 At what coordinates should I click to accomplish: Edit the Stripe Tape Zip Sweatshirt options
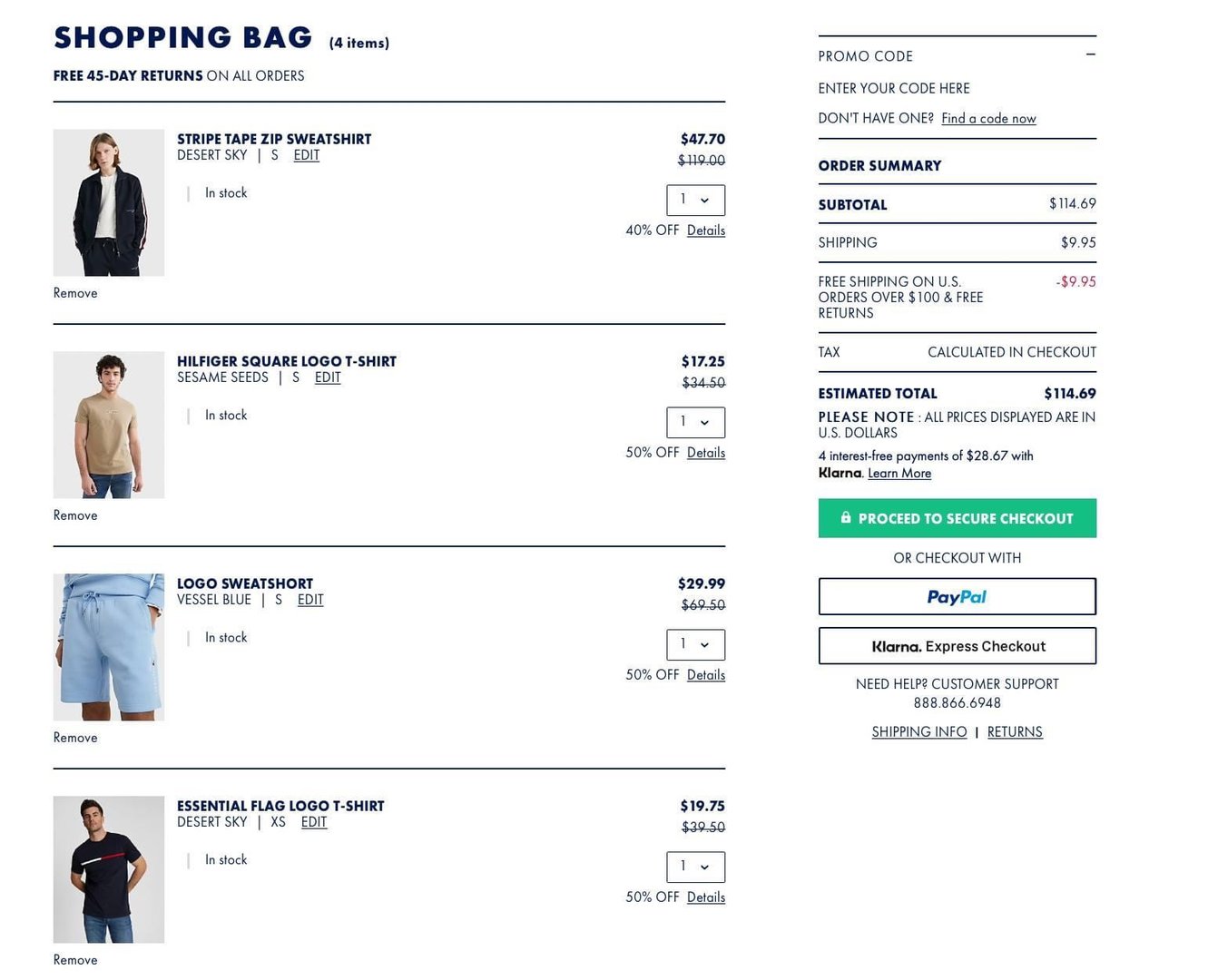pos(307,155)
